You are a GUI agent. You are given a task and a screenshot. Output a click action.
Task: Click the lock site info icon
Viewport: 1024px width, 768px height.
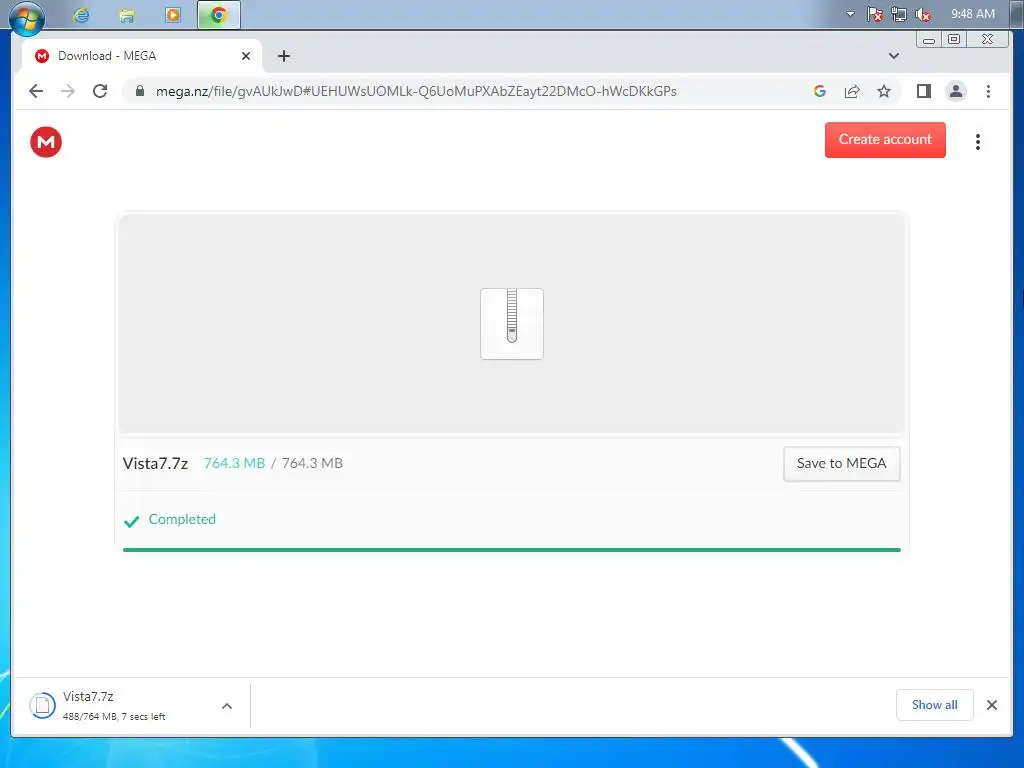[x=139, y=91]
